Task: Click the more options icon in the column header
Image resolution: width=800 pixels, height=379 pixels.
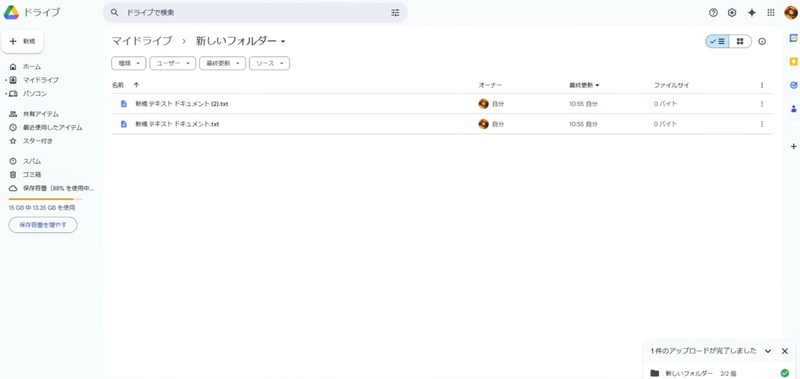Action: [x=762, y=85]
